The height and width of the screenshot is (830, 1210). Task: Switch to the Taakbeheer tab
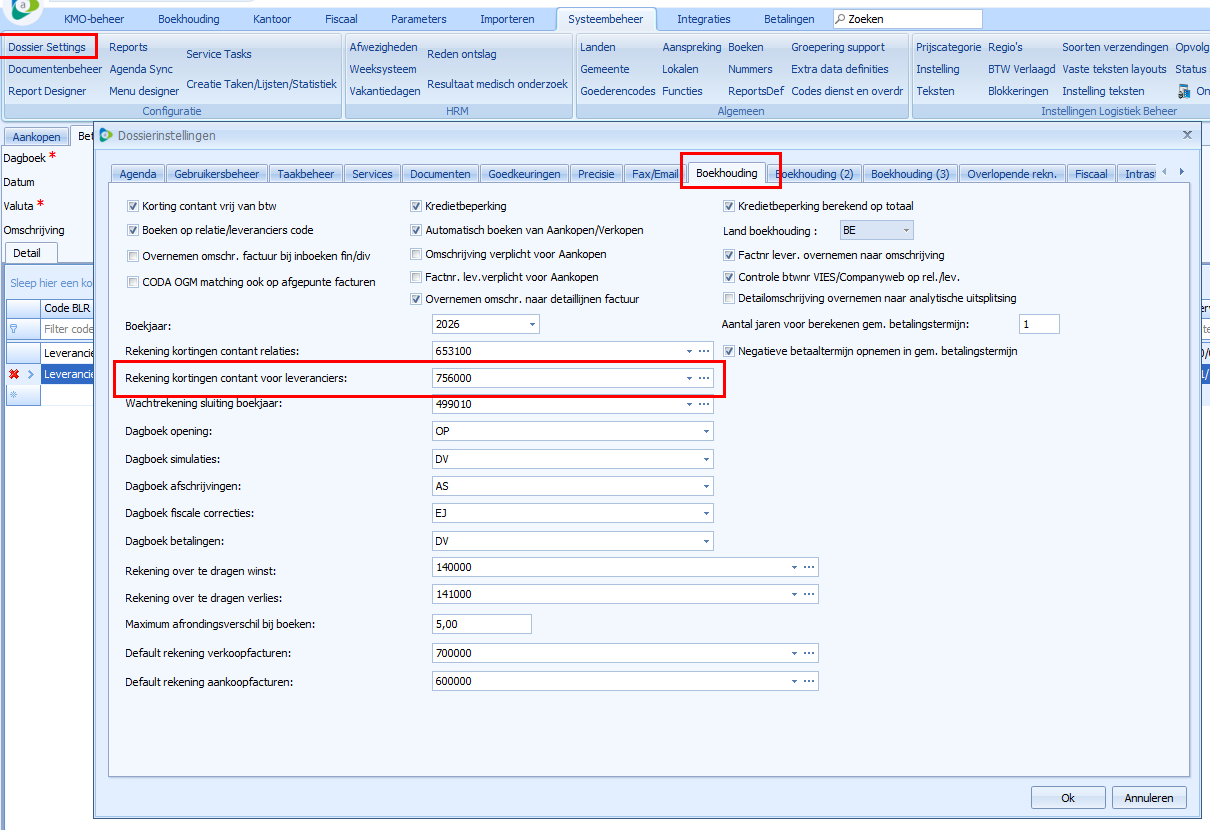click(306, 174)
